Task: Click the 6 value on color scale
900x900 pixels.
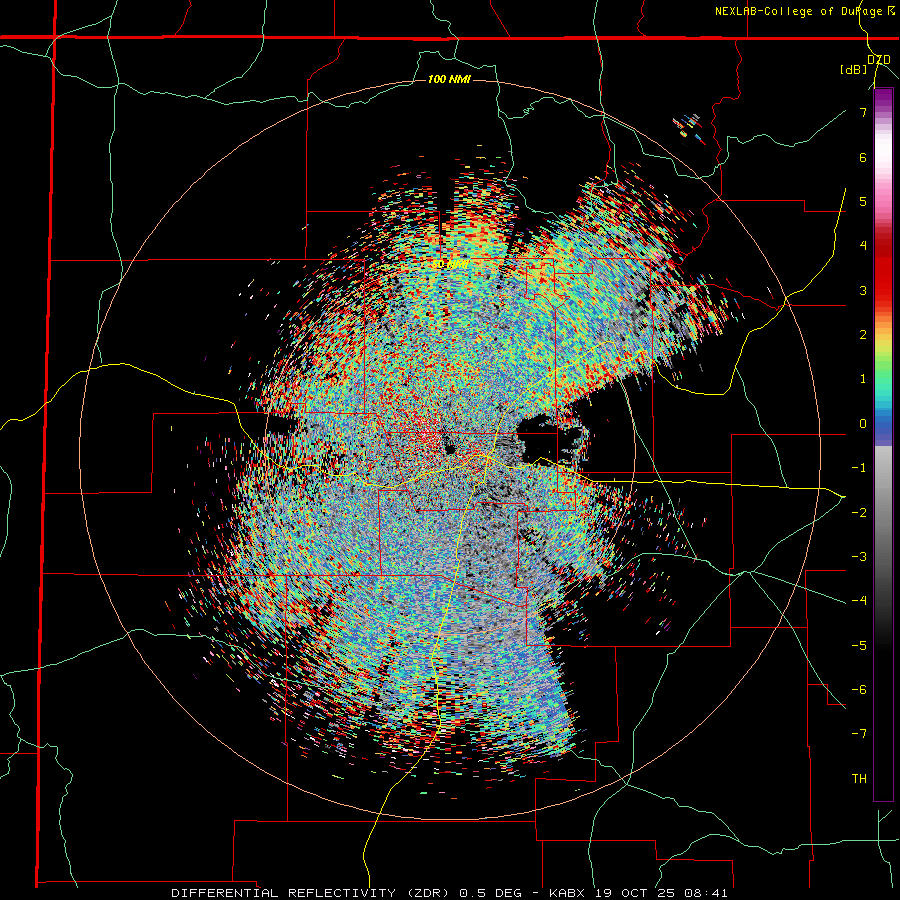Action: click(x=863, y=157)
